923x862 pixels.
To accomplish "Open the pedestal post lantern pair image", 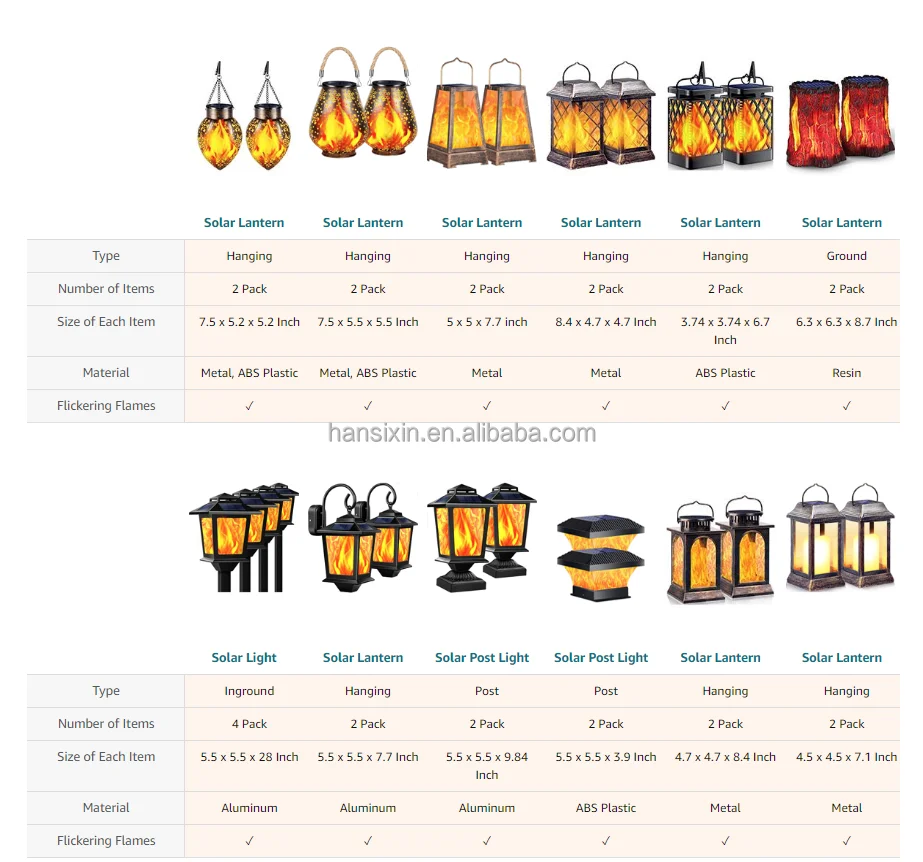I will [482, 538].
